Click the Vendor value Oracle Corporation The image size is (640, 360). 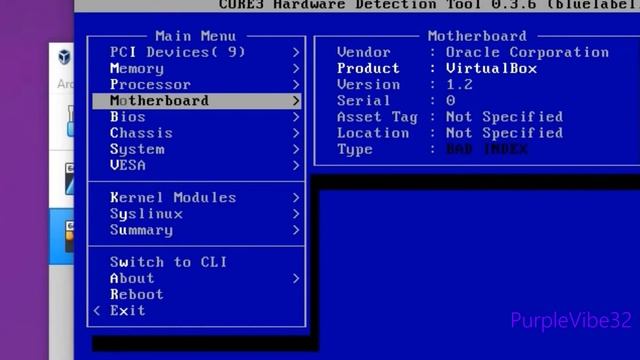tap(527, 52)
